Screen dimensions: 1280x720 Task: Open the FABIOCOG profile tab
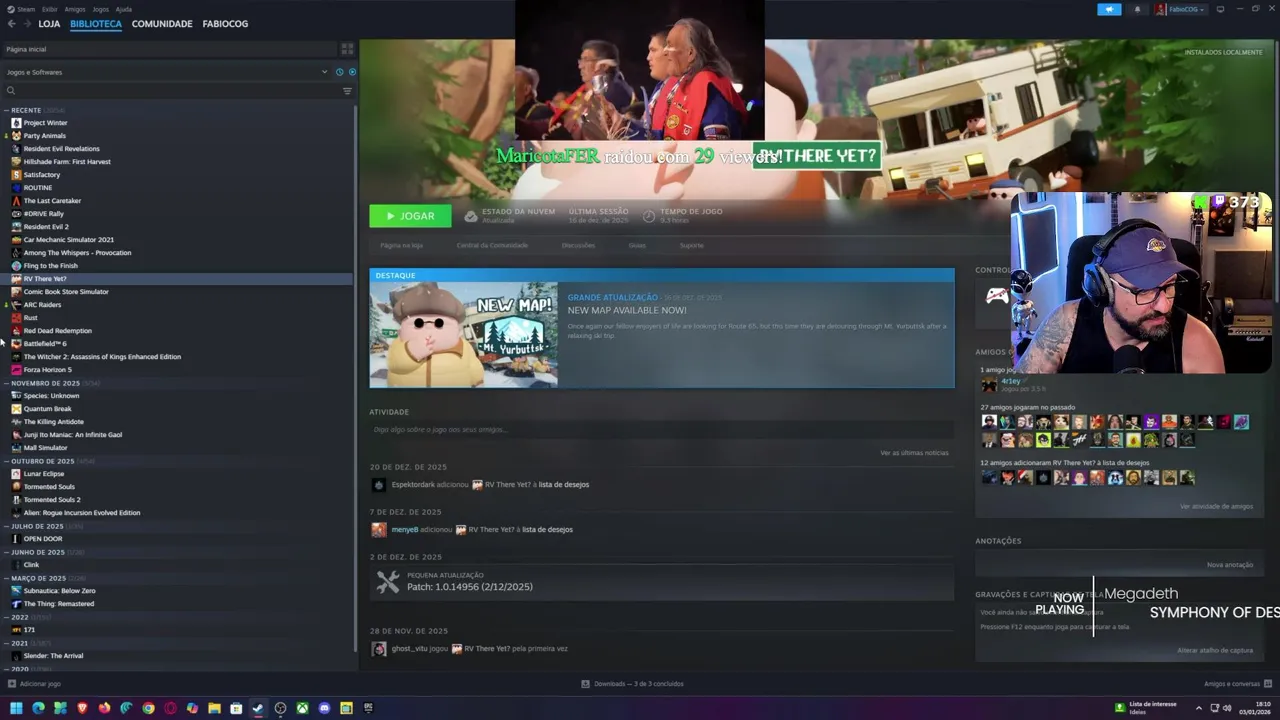coord(225,23)
